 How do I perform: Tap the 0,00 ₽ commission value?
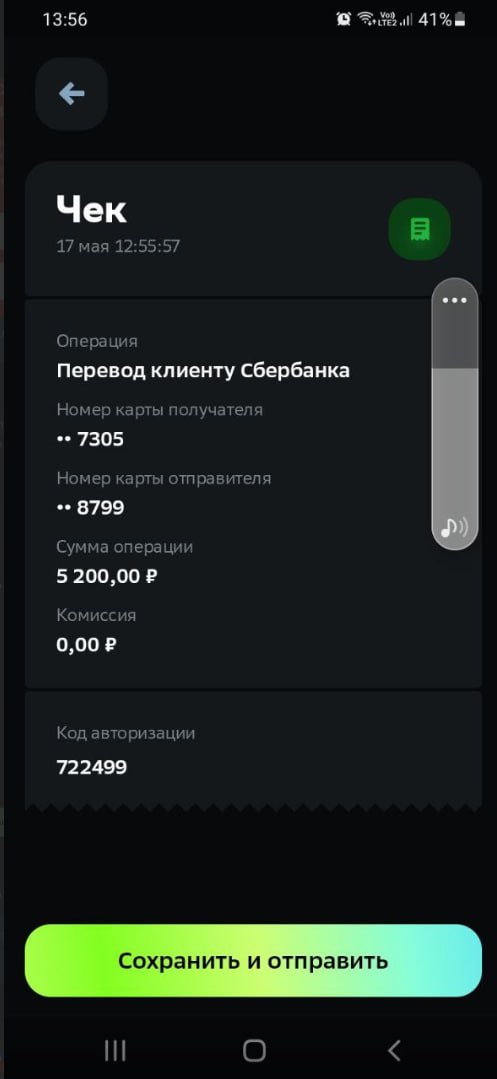[x=86, y=645]
